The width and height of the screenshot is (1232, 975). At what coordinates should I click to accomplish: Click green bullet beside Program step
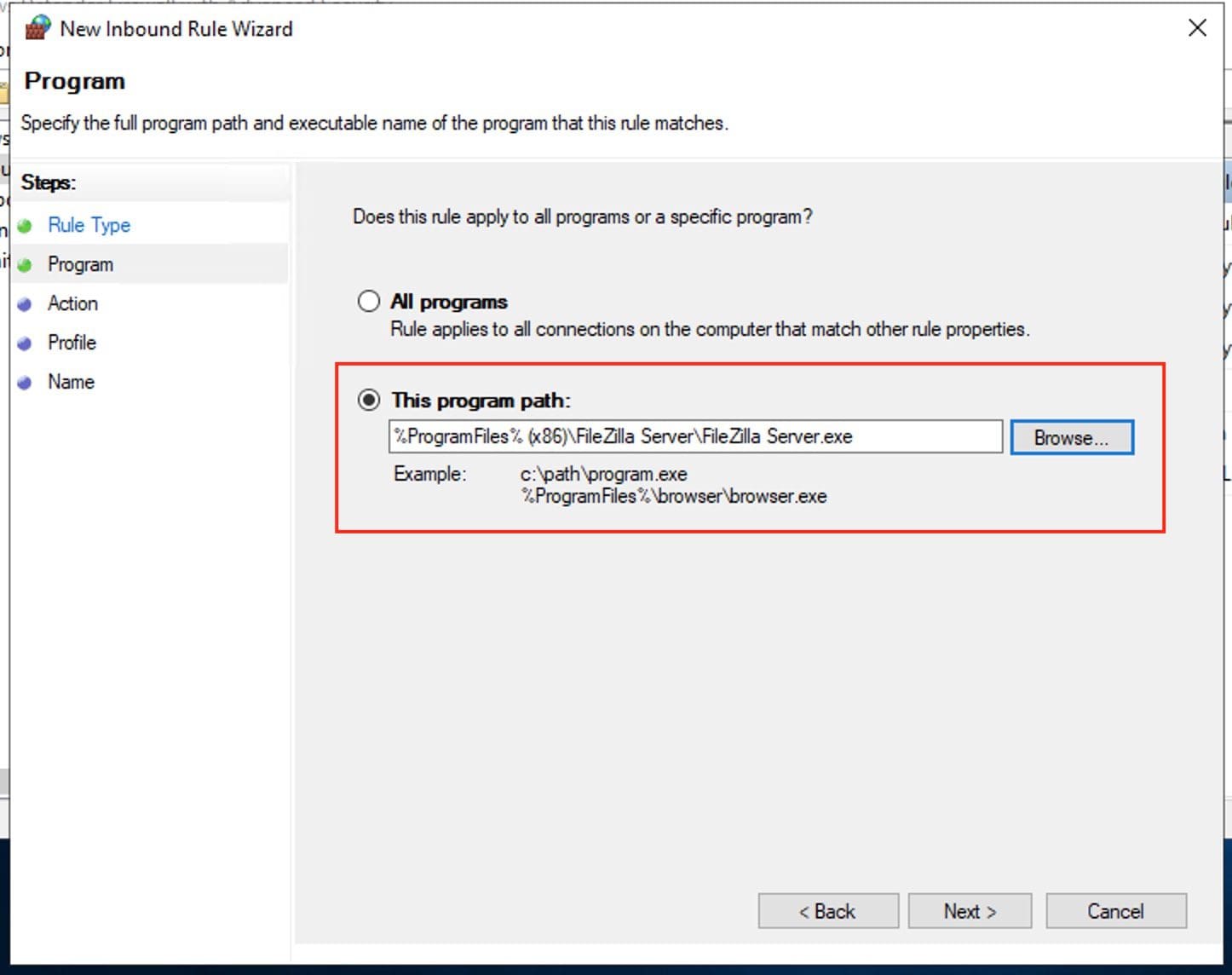[x=25, y=265]
